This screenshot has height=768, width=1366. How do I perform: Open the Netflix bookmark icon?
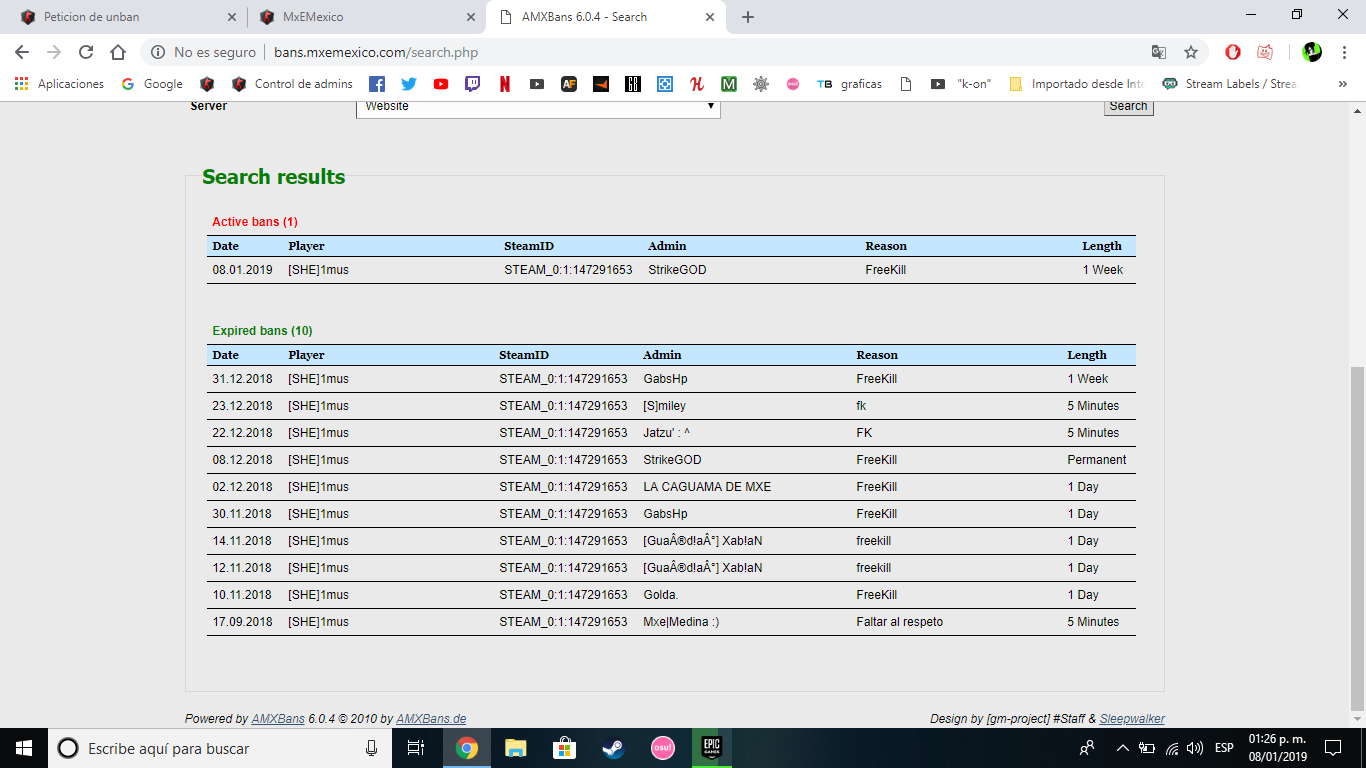coord(505,84)
